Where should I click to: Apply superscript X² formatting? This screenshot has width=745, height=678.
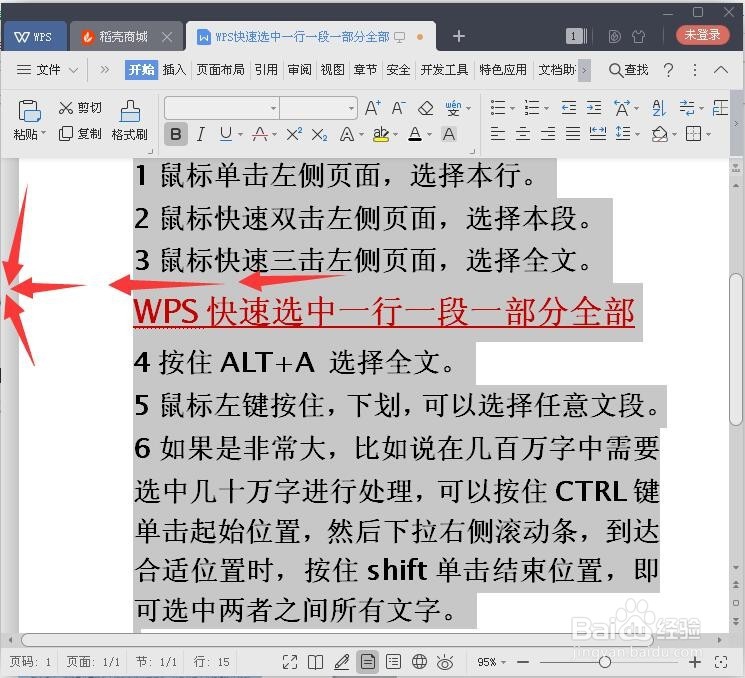tap(294, 134)
